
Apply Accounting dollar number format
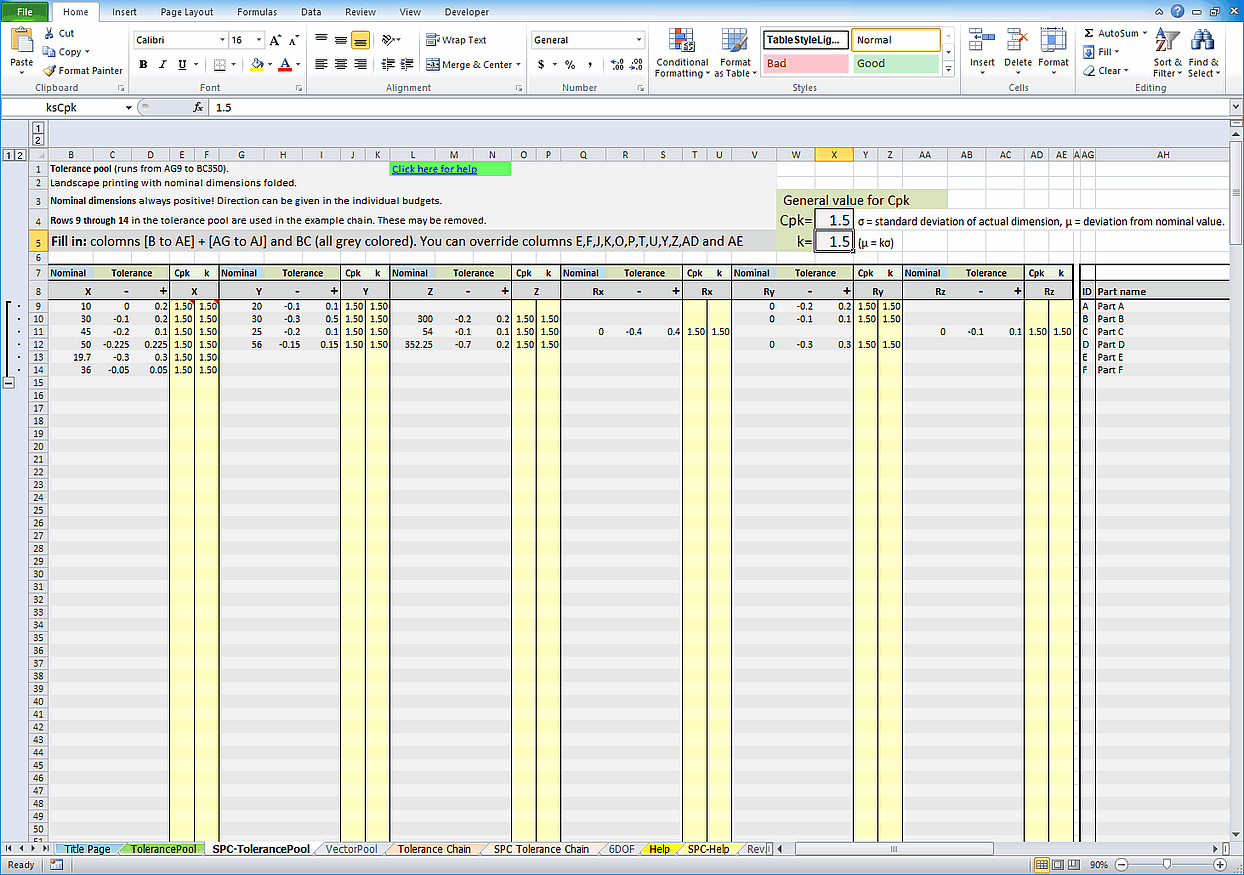541,64
